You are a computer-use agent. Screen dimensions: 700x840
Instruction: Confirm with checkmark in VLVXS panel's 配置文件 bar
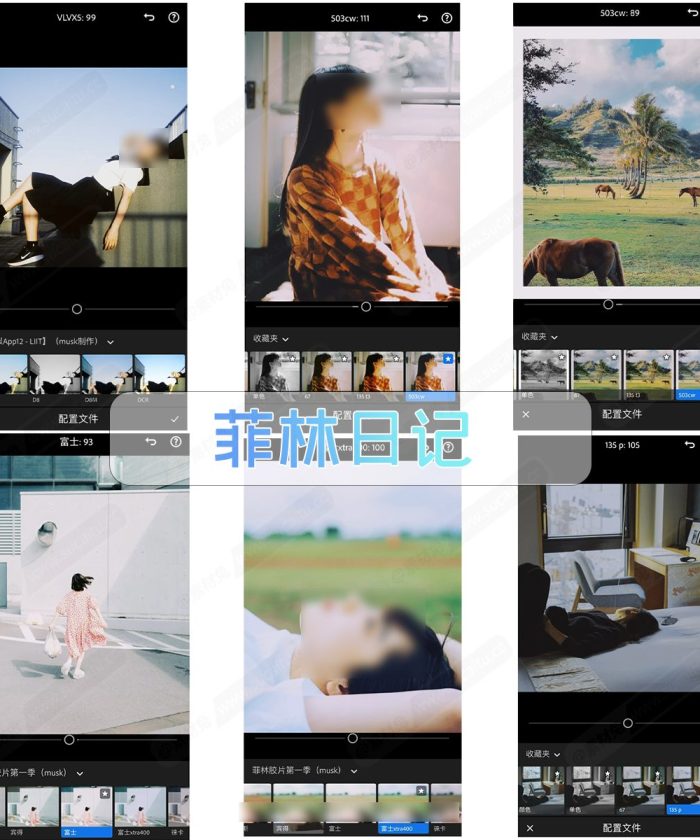pyautogui.click(x=175, y=419)
